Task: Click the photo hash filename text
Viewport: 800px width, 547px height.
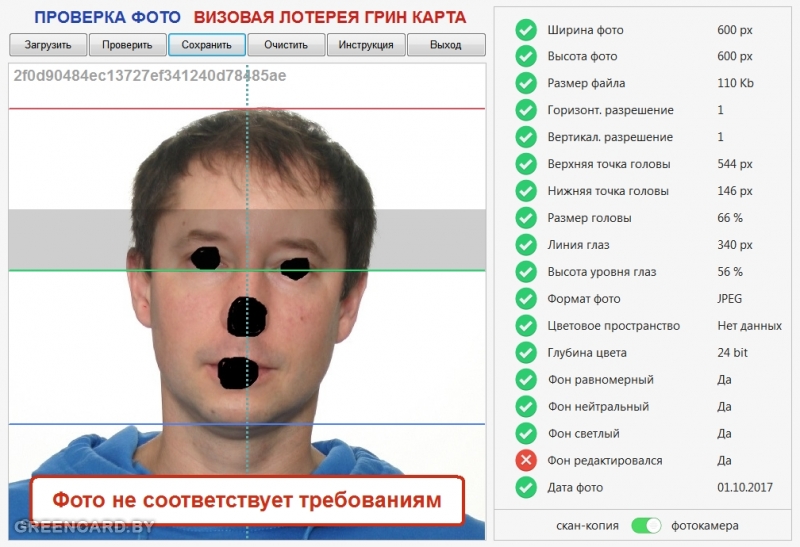Action: [x=150, y=76]
